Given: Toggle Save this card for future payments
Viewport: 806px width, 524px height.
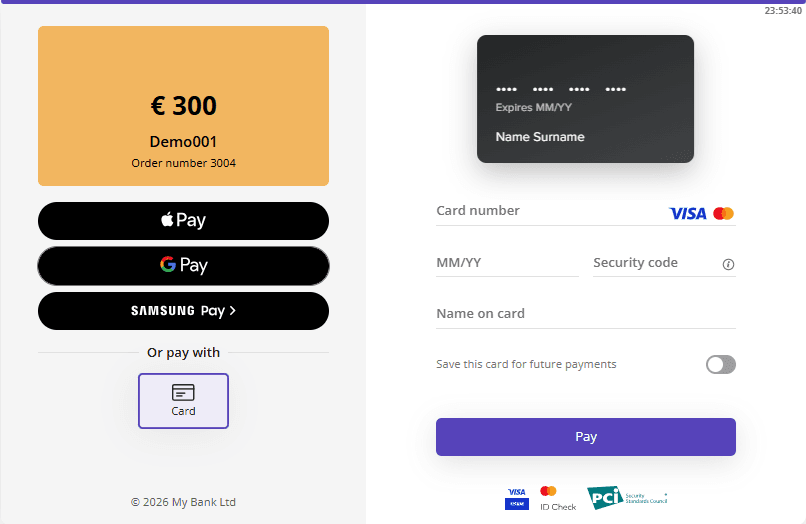Looking at the screenshot, I should [720, 364].
